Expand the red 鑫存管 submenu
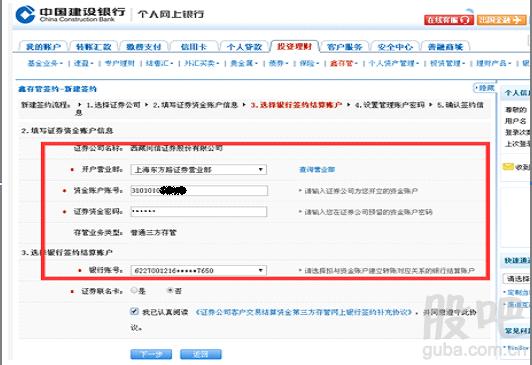This screenshot has width=532, height=365. pos(343,63)
